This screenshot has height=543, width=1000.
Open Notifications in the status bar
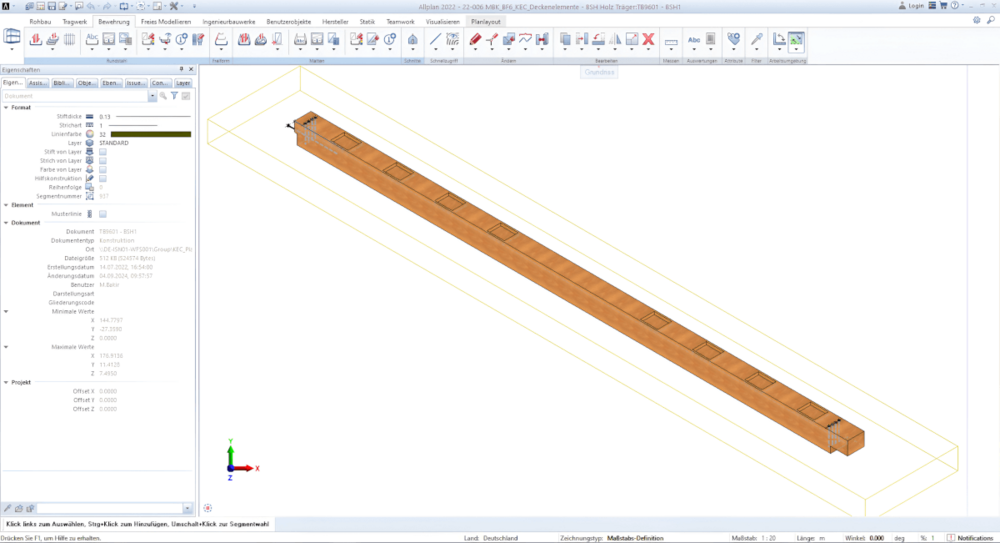pos(970,537)
